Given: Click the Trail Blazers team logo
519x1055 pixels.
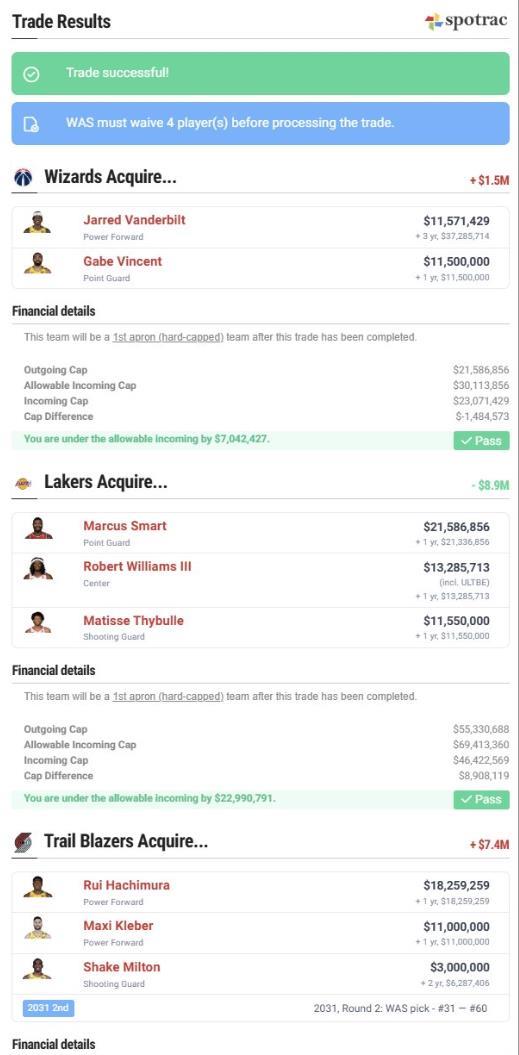Looking at the screenshot, I should (23, 842).
